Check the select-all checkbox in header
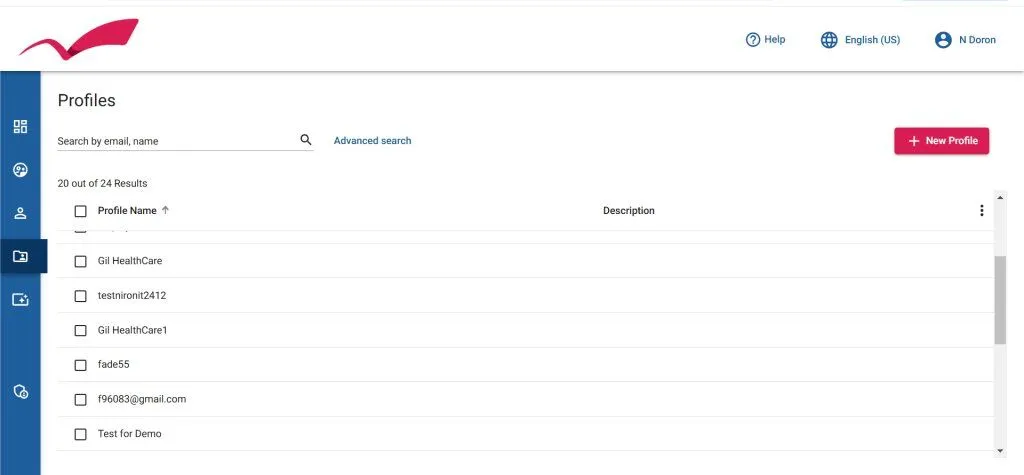Viewport: 1024px width, 475px height. (x=81, y=211)
